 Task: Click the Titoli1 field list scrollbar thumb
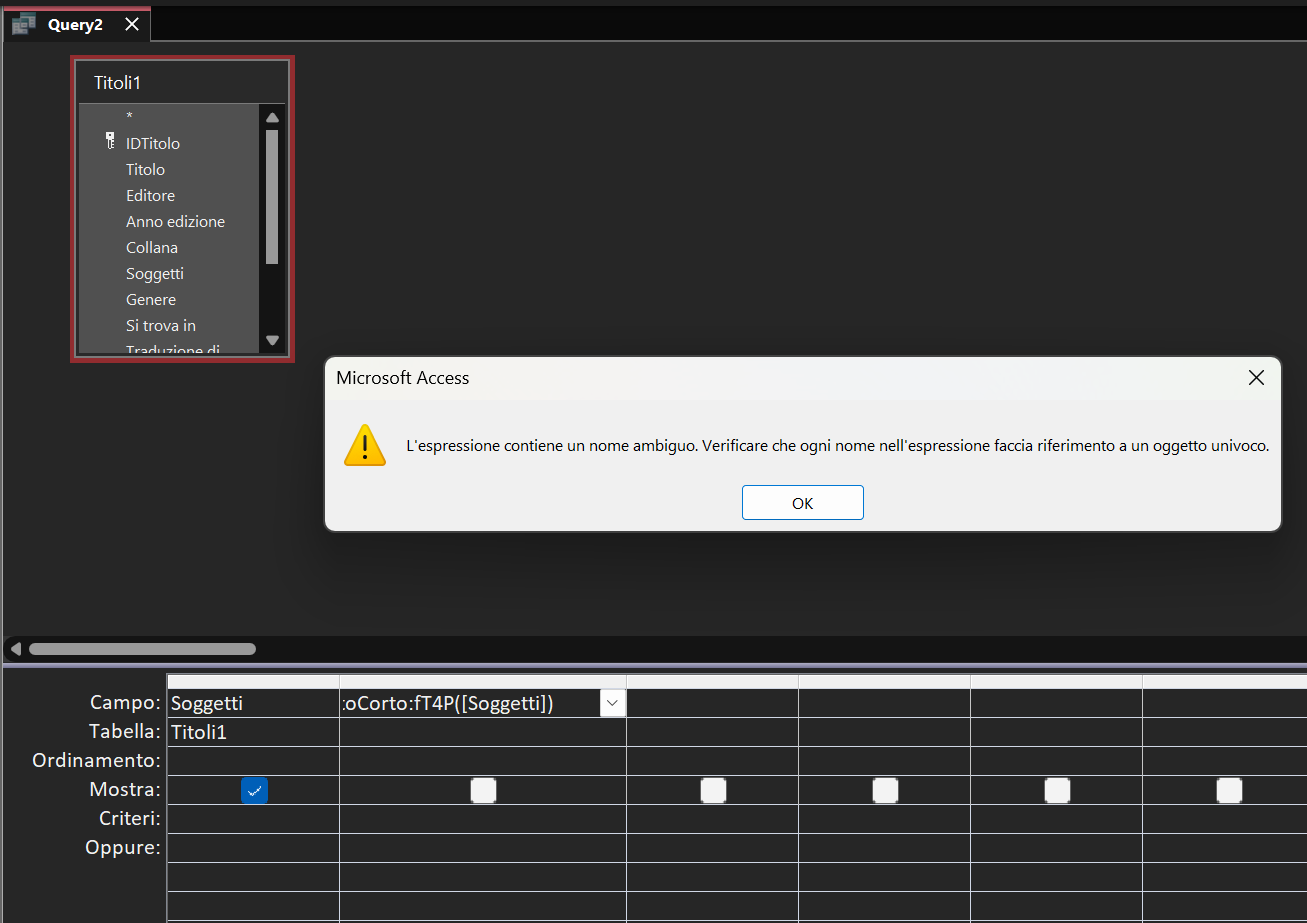click(272, 196)
